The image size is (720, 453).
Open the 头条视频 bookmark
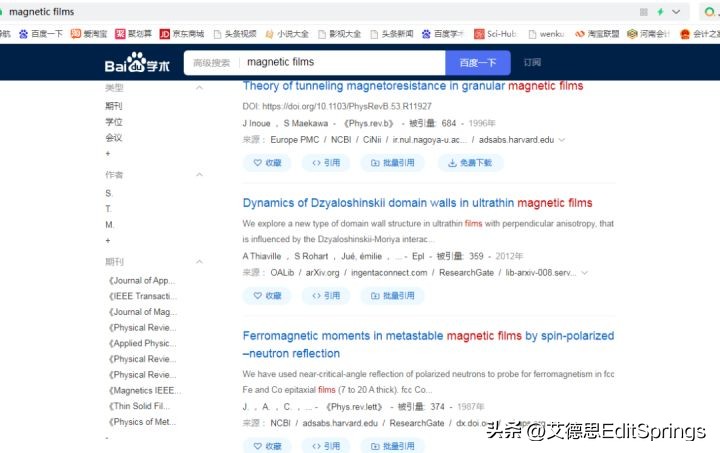[235, 34]
